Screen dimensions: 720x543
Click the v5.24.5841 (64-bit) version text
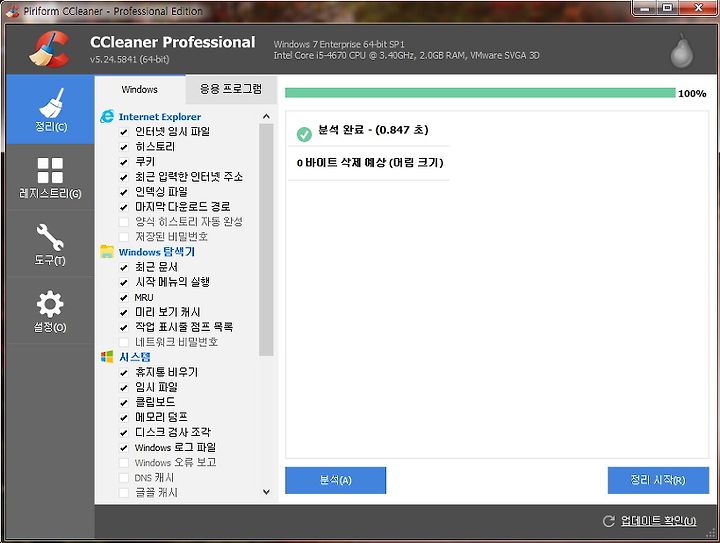click(129, 59)
